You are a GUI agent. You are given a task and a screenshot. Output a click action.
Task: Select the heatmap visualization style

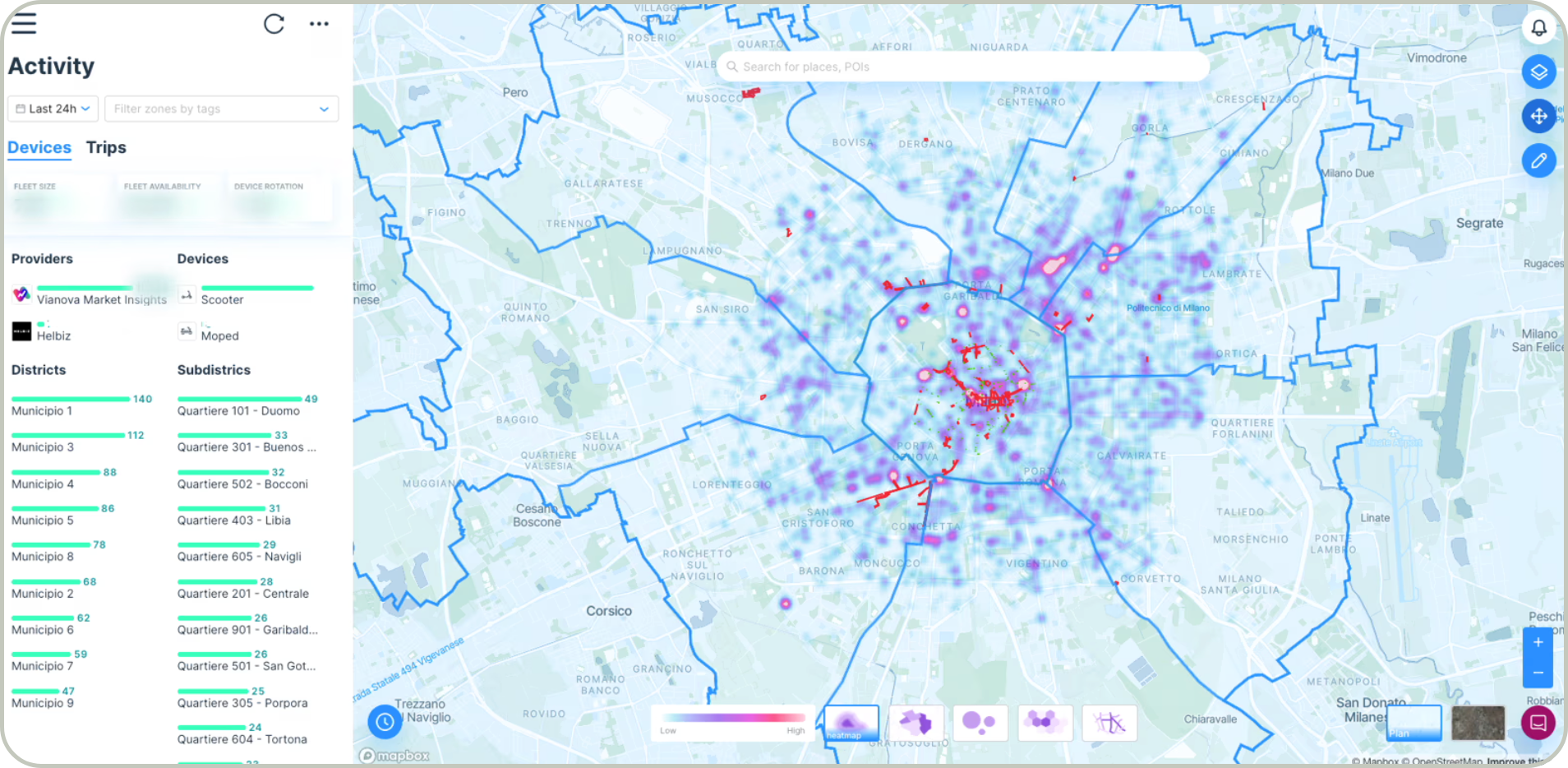point(851,723)
